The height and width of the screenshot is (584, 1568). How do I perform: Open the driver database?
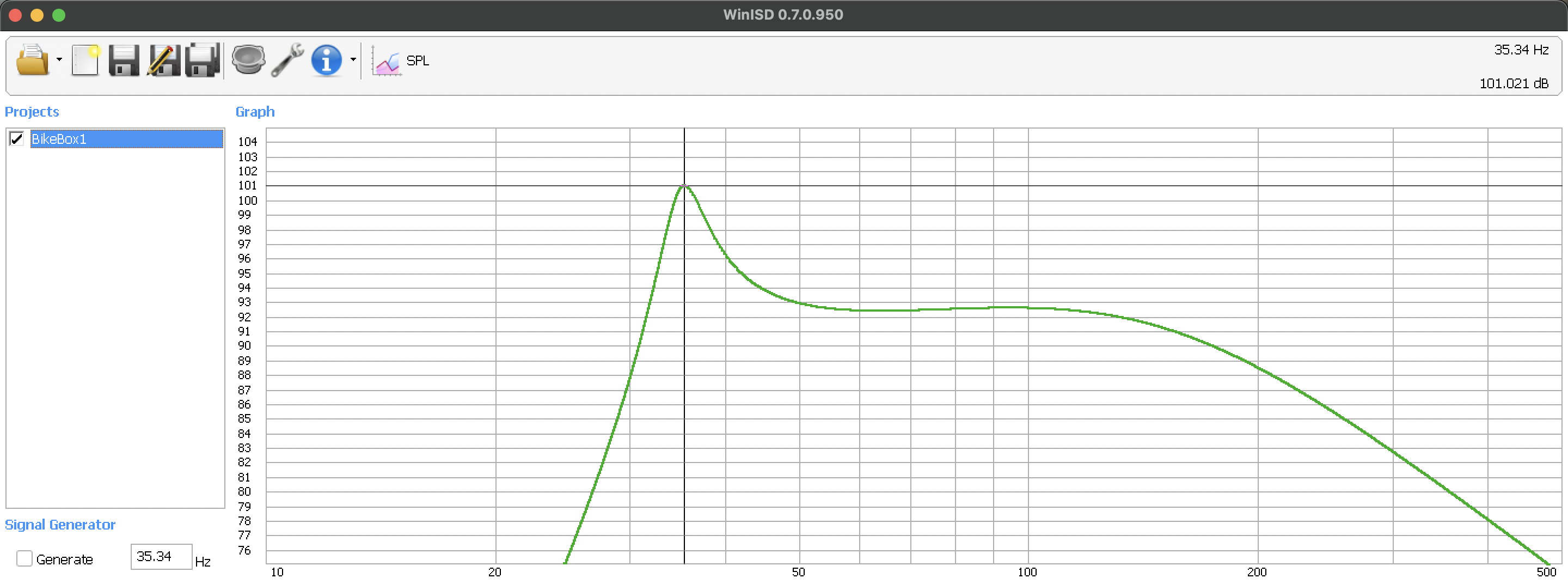(249, 60)
